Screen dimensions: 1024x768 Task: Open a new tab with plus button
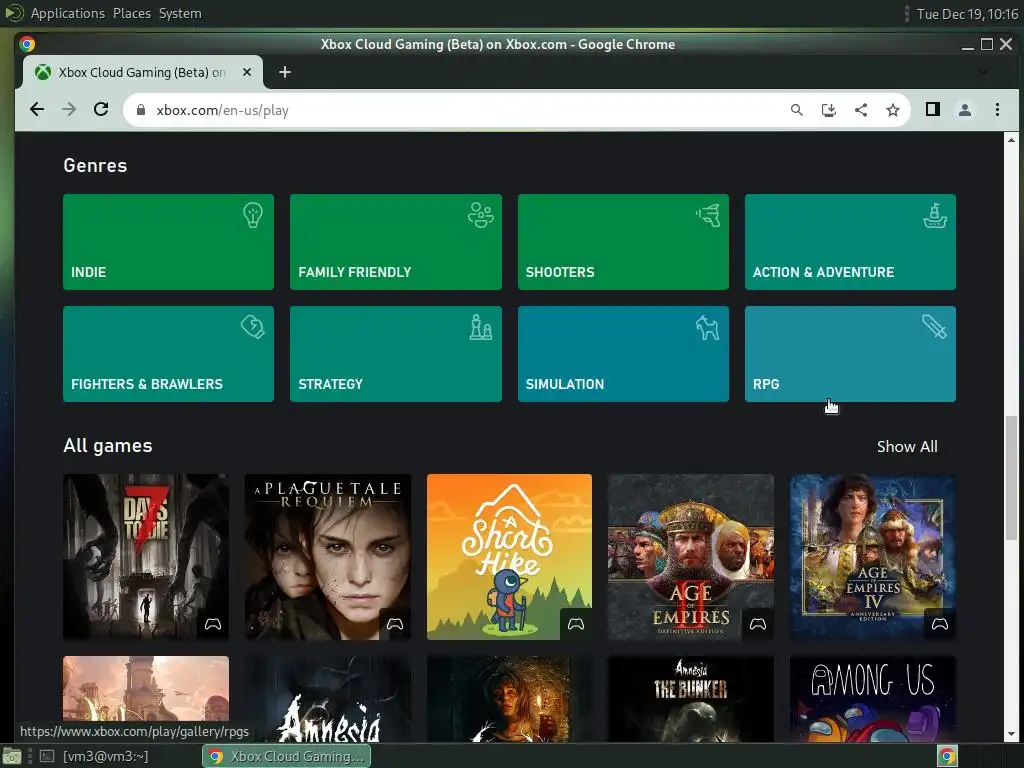285,72
